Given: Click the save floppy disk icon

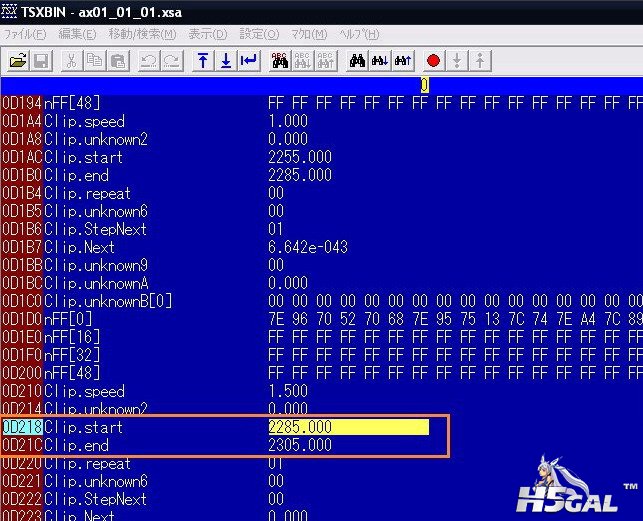Looking at the screenshot, I should (x=42, y=61).
